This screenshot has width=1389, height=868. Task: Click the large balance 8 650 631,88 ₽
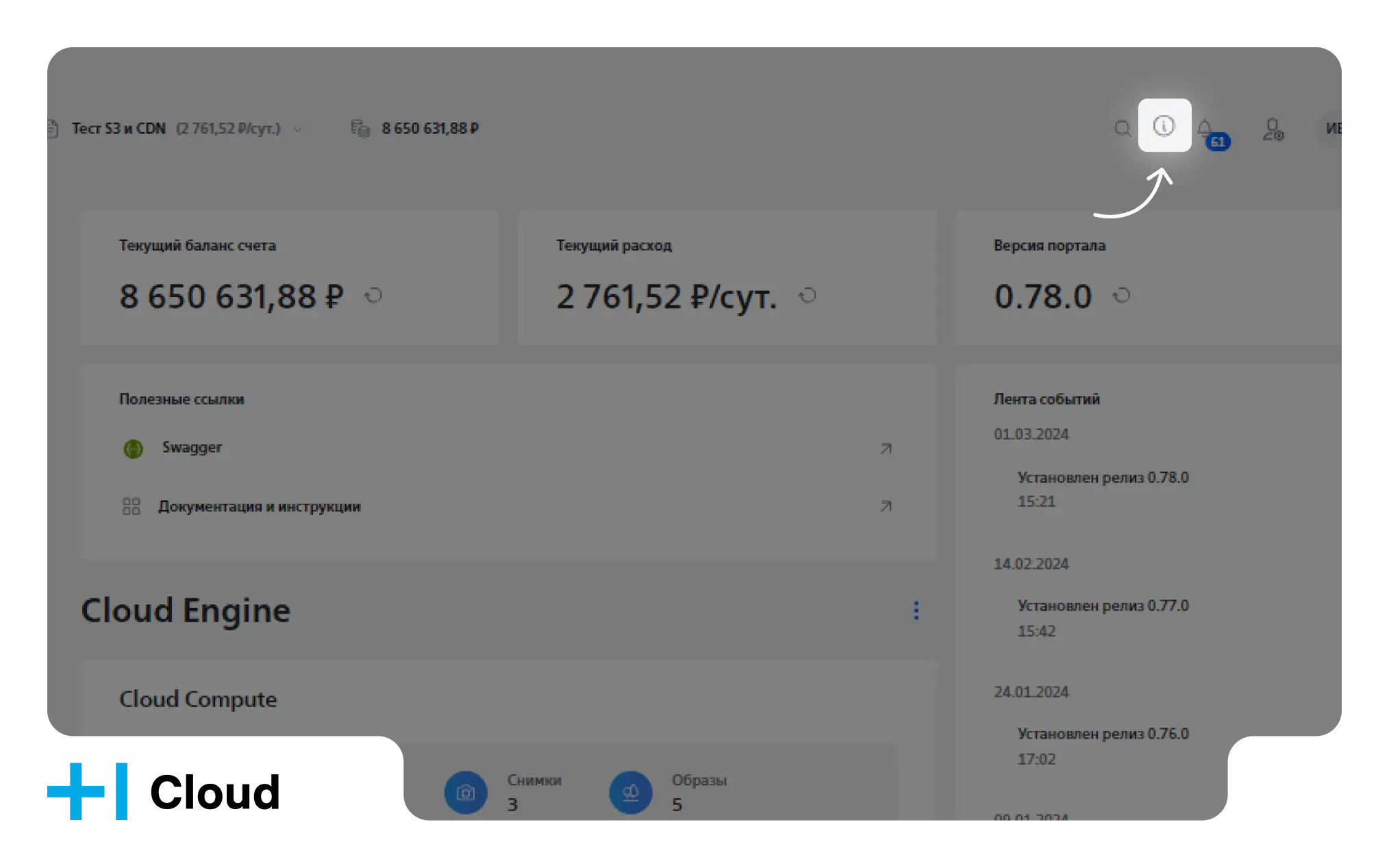231,297
